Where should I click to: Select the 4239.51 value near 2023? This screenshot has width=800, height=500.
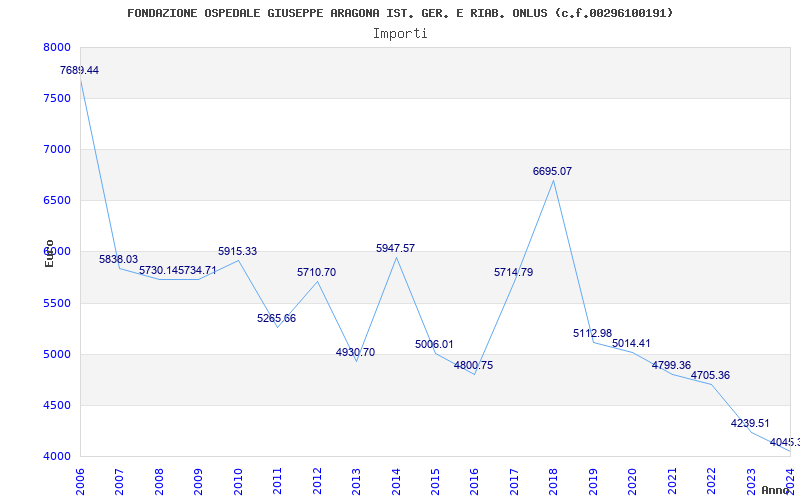point(750,423)
